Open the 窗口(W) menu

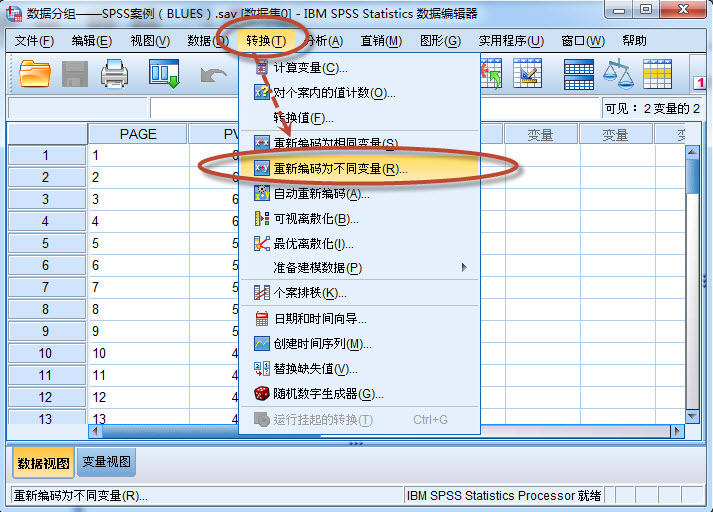583,41
